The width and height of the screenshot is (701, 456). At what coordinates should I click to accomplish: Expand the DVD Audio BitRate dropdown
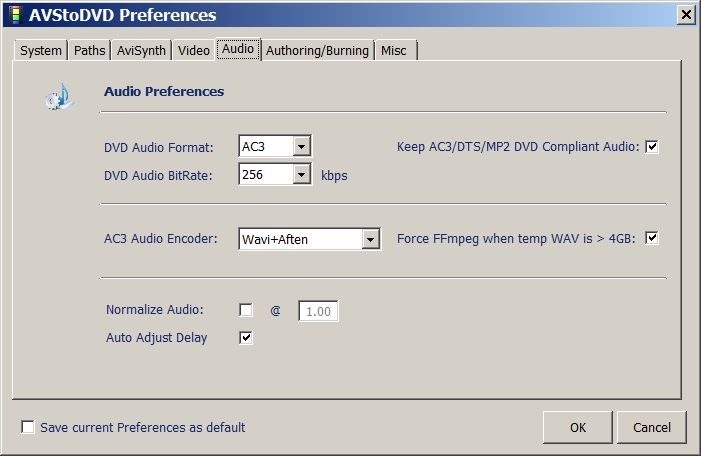pyautogui.click(x=303, y=175)
